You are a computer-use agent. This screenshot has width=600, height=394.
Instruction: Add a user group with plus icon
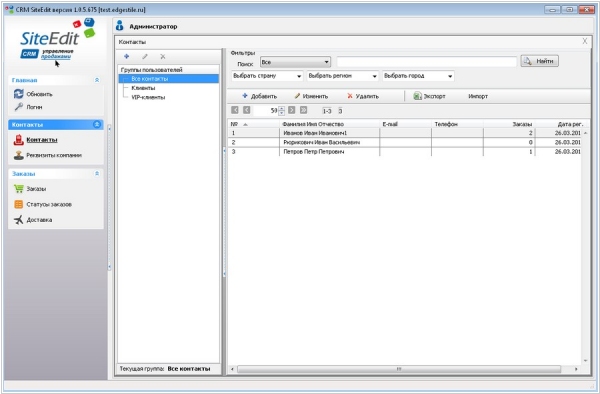(127, 56)
